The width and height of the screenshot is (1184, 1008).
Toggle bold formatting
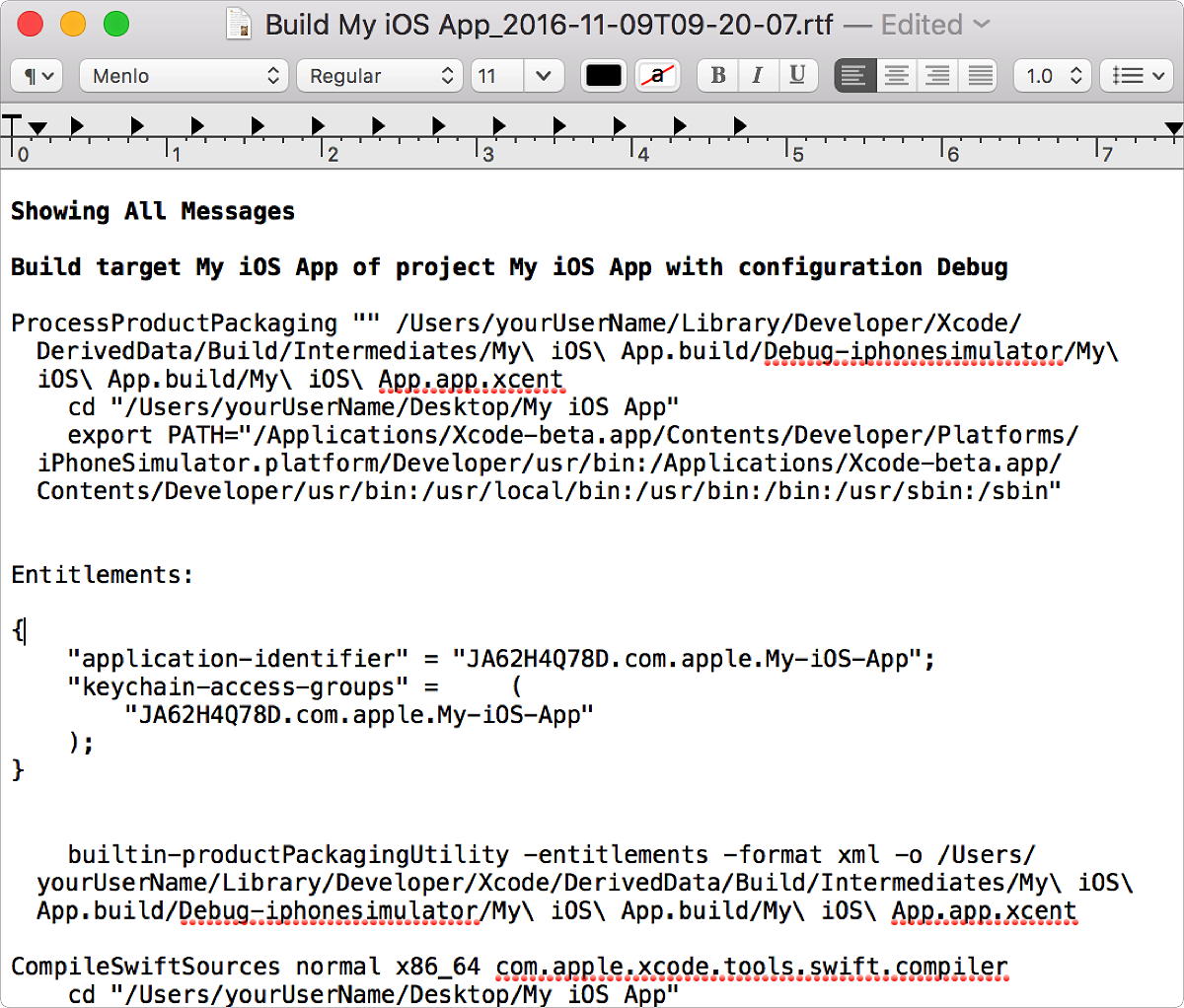(x=718, y=76)
